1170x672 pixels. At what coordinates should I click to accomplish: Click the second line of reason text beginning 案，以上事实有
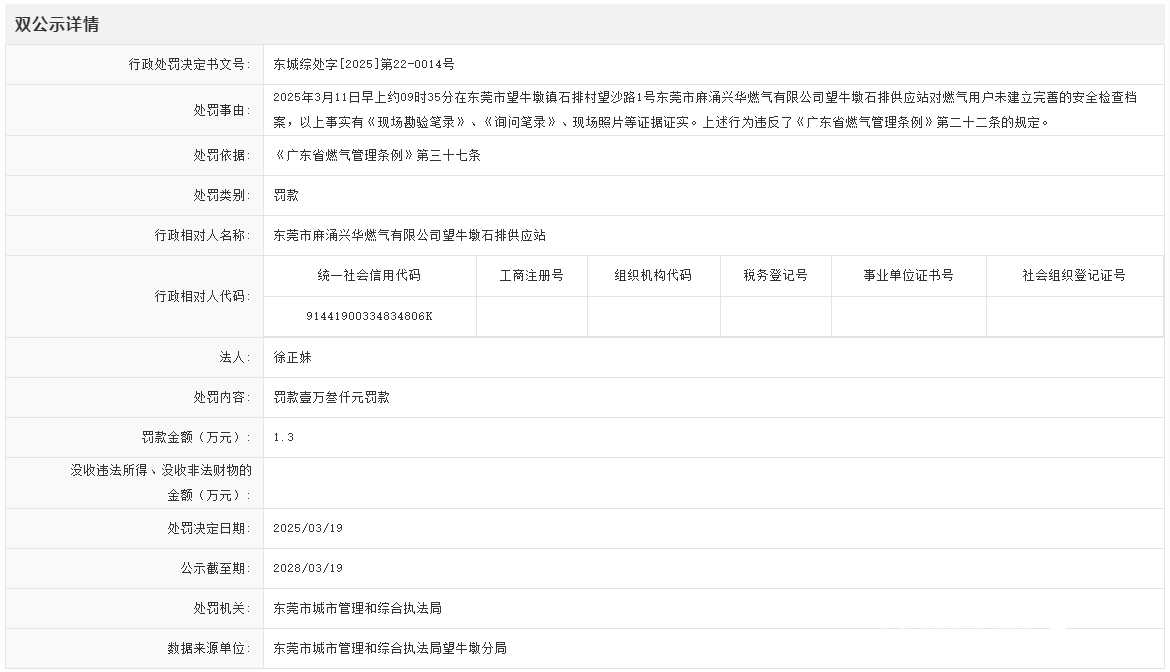[661, 122]
